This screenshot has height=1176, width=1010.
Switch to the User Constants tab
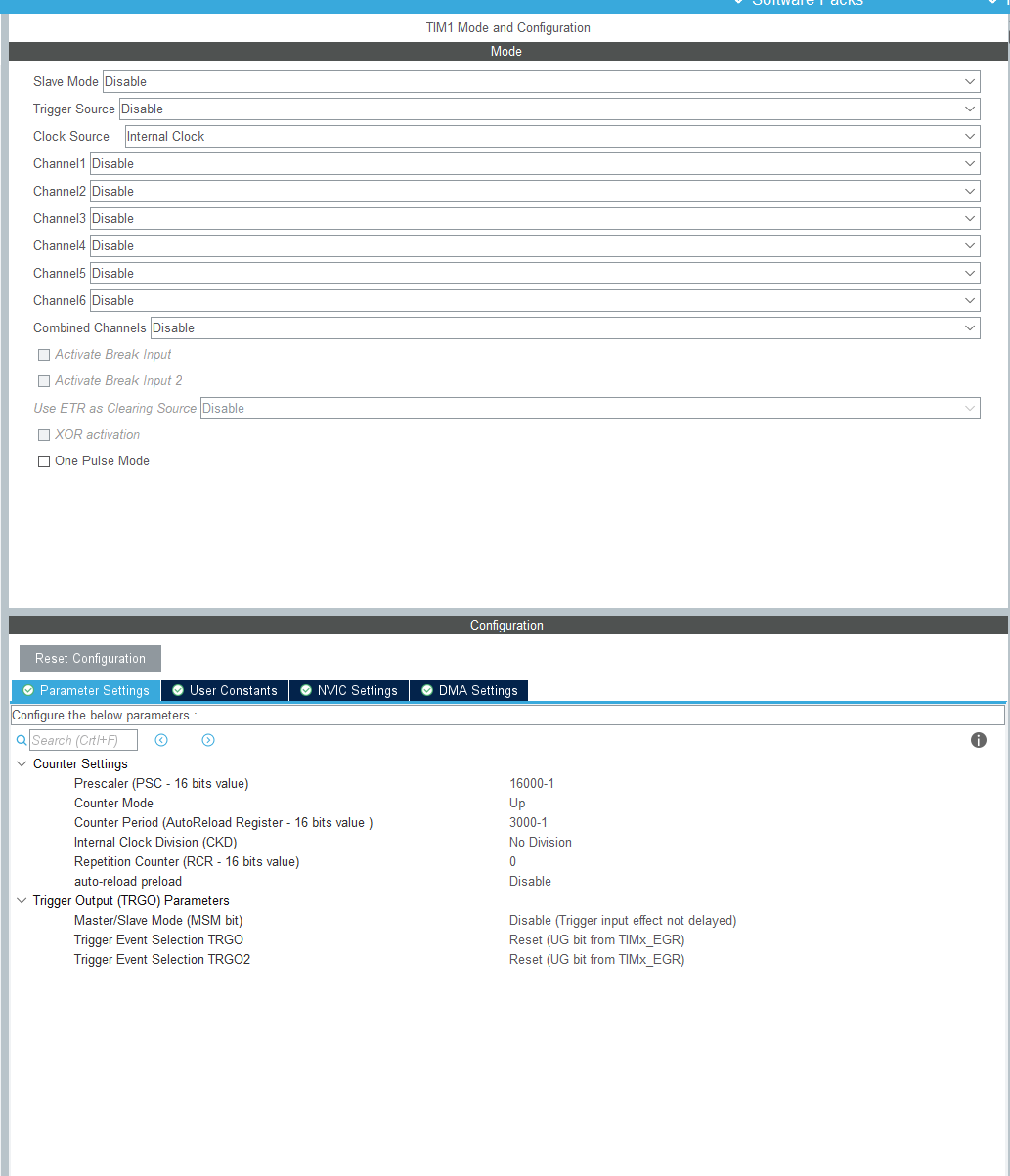[225, 691]
